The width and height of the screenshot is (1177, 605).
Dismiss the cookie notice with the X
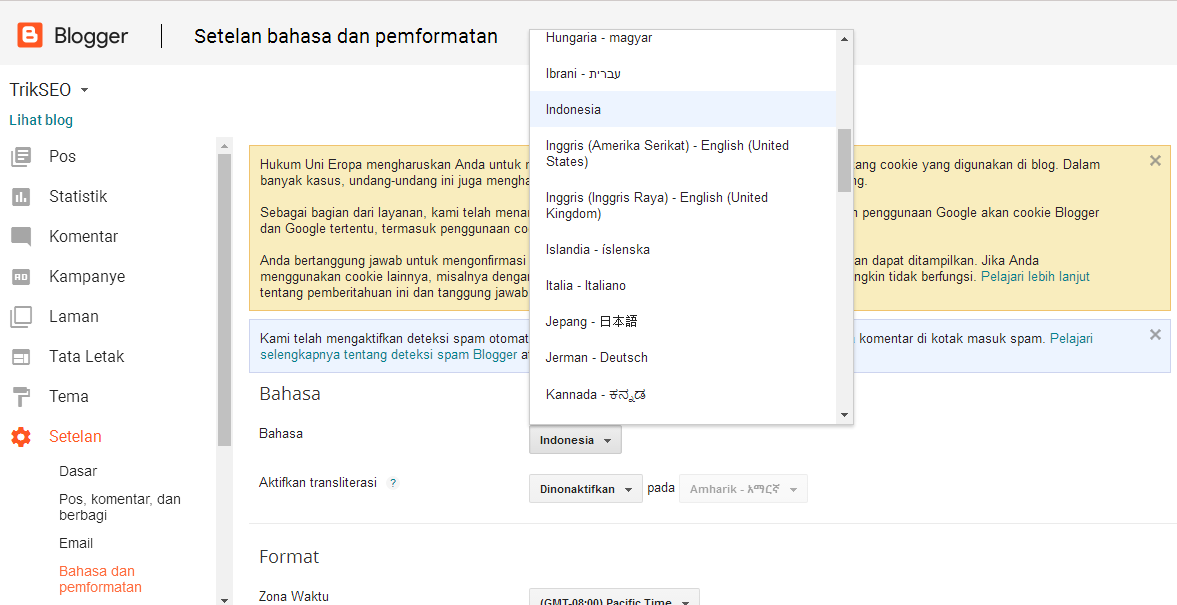pos(1155,159)
